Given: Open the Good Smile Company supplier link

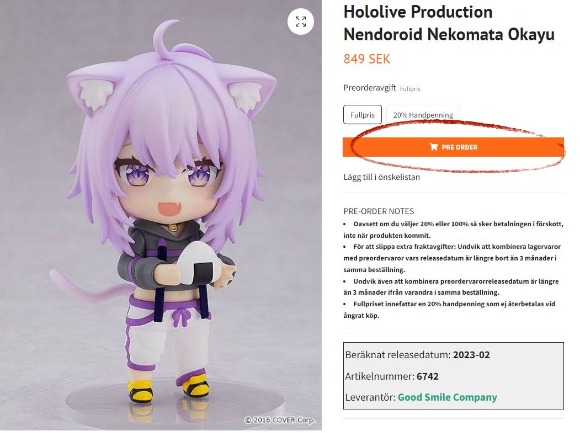Looking at the screenshot, I should [447, 398].
